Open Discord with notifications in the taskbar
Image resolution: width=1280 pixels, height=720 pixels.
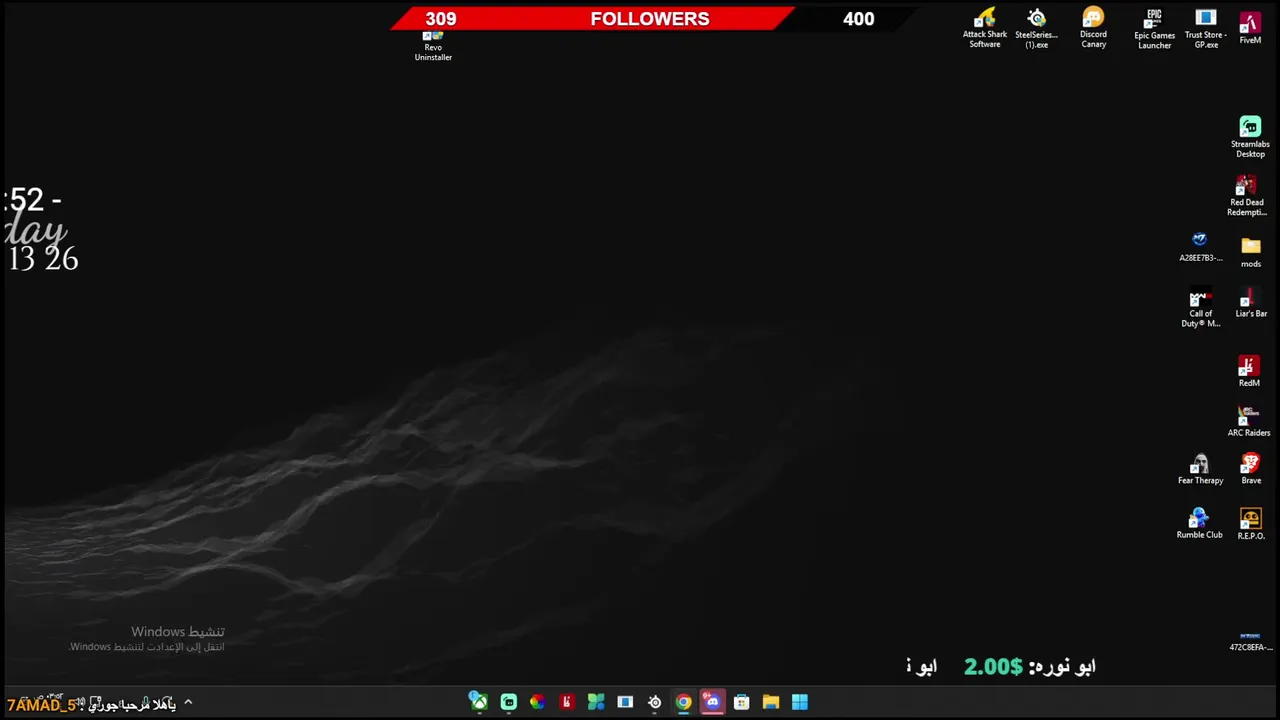point(712,702)
